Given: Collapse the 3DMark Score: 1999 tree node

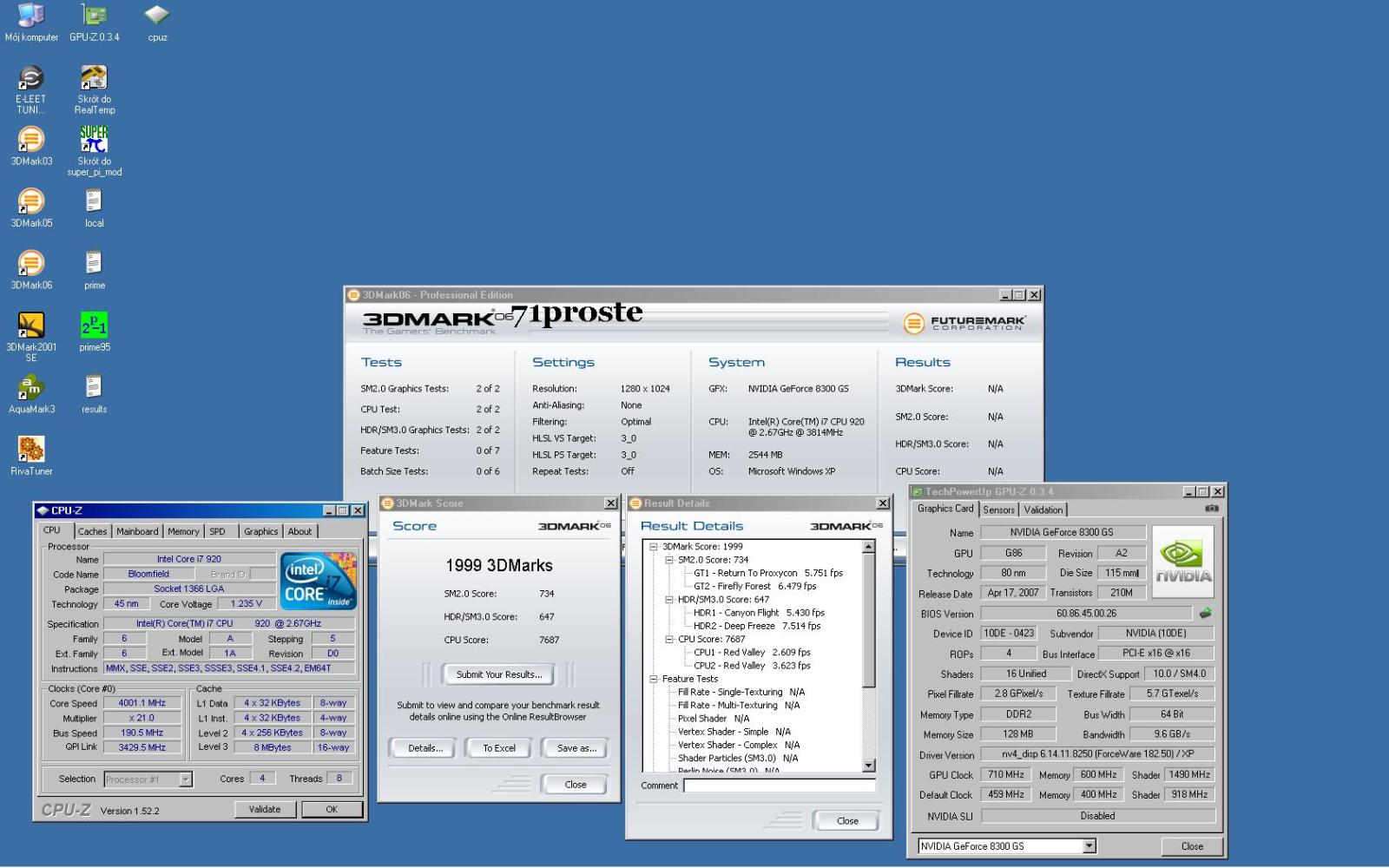Looking at the screenshot, I should coord(654,547).
